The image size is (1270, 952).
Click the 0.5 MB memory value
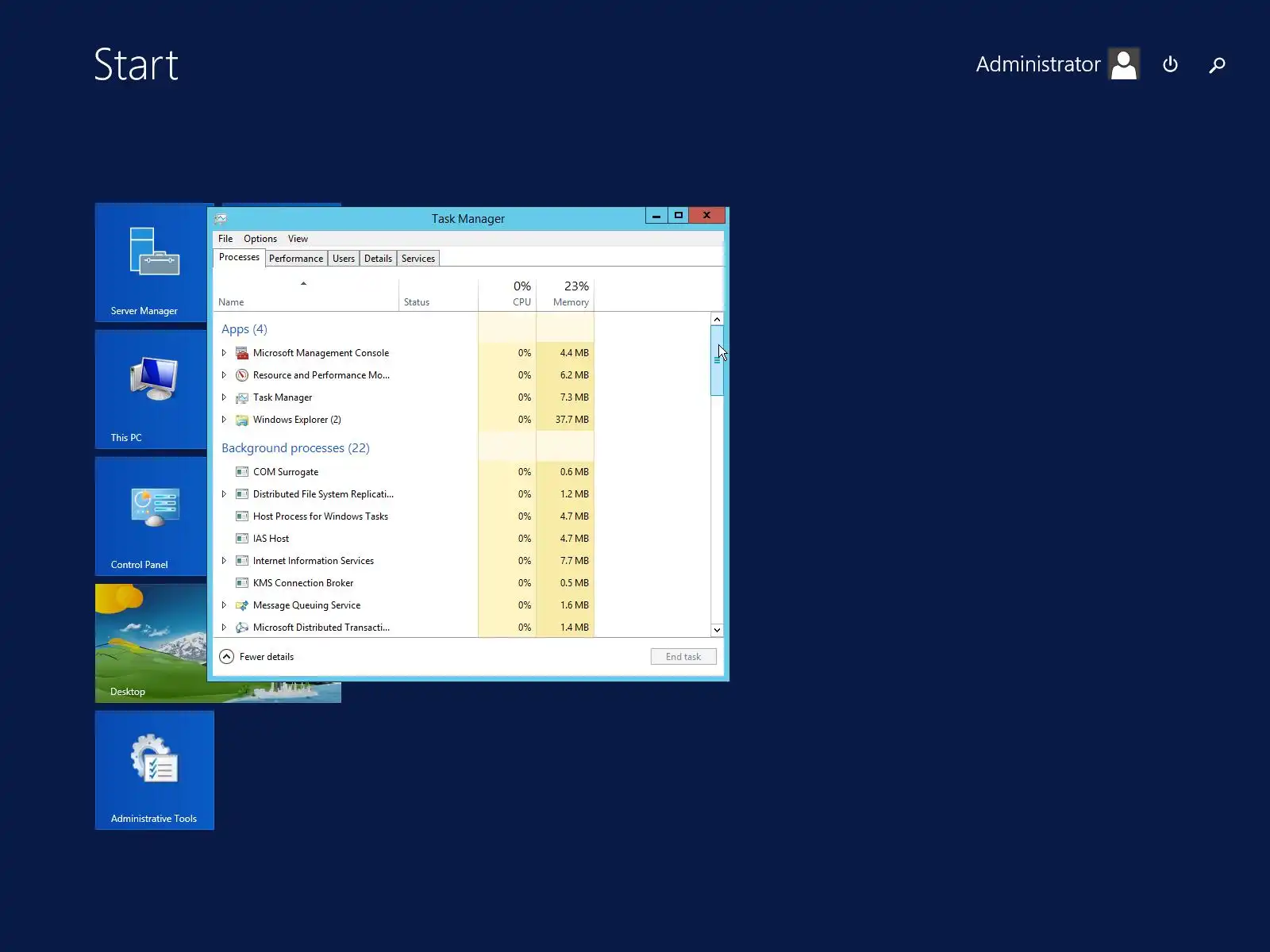(x=575, y=583)
